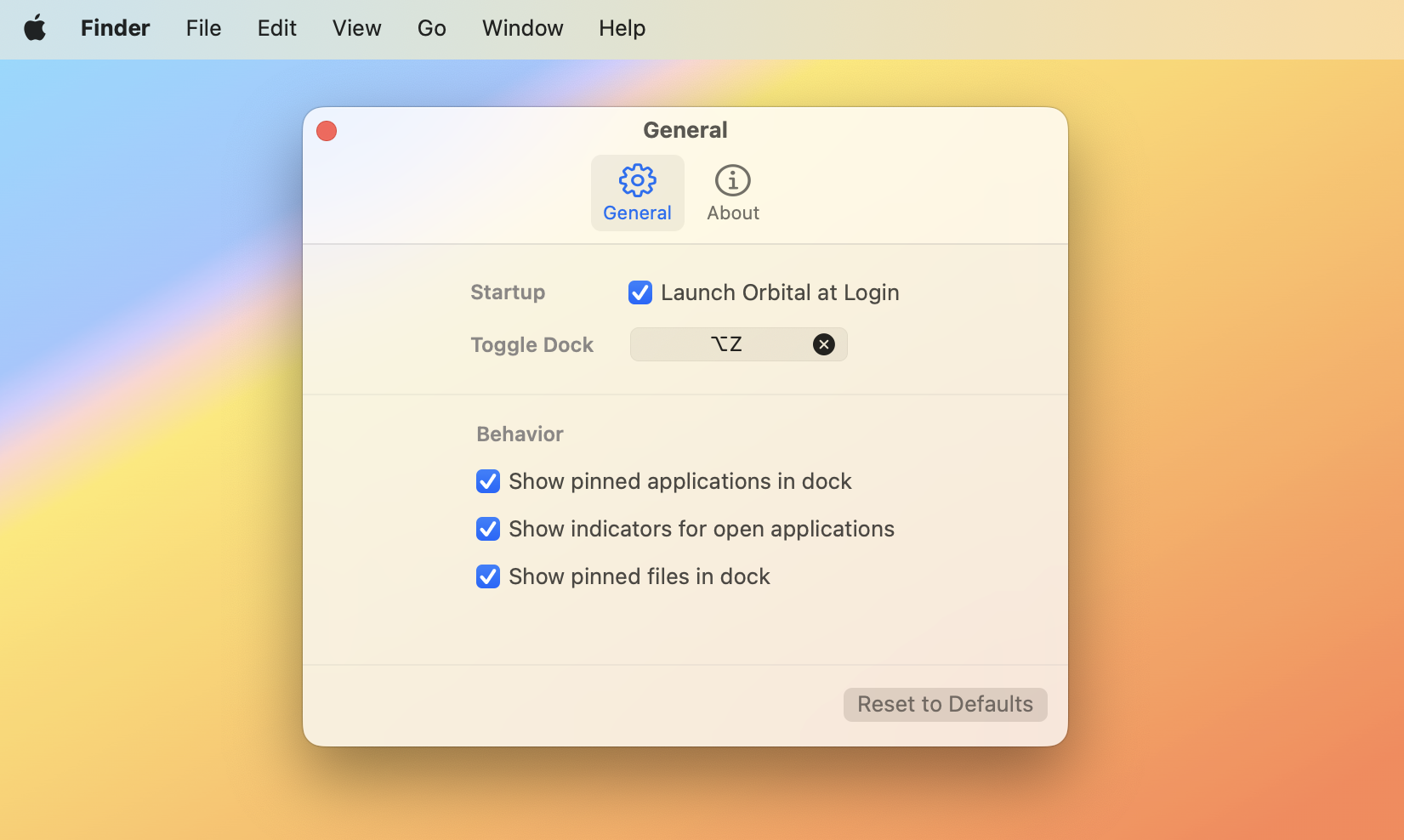Clear the Toggle Dock shortcut
Image resolution: width=1404 pixels, height=840 pixels.
pyautogui.click(x=823, y=344)
